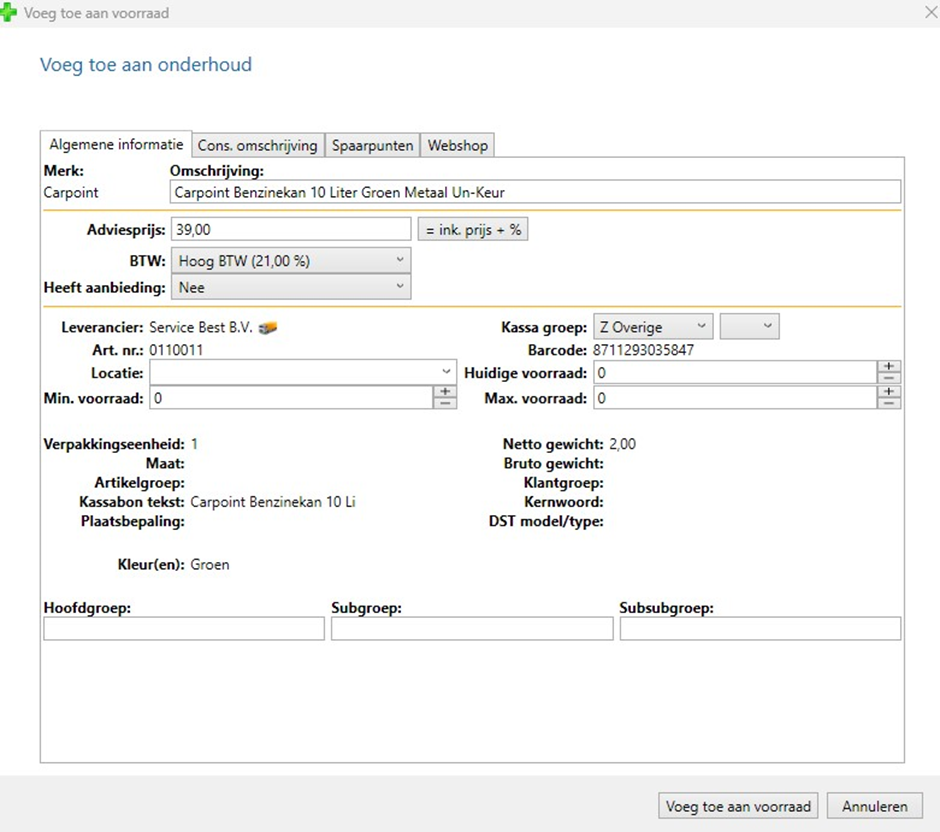Expand the Heeft aanbieding dropdown

(290, 286)
